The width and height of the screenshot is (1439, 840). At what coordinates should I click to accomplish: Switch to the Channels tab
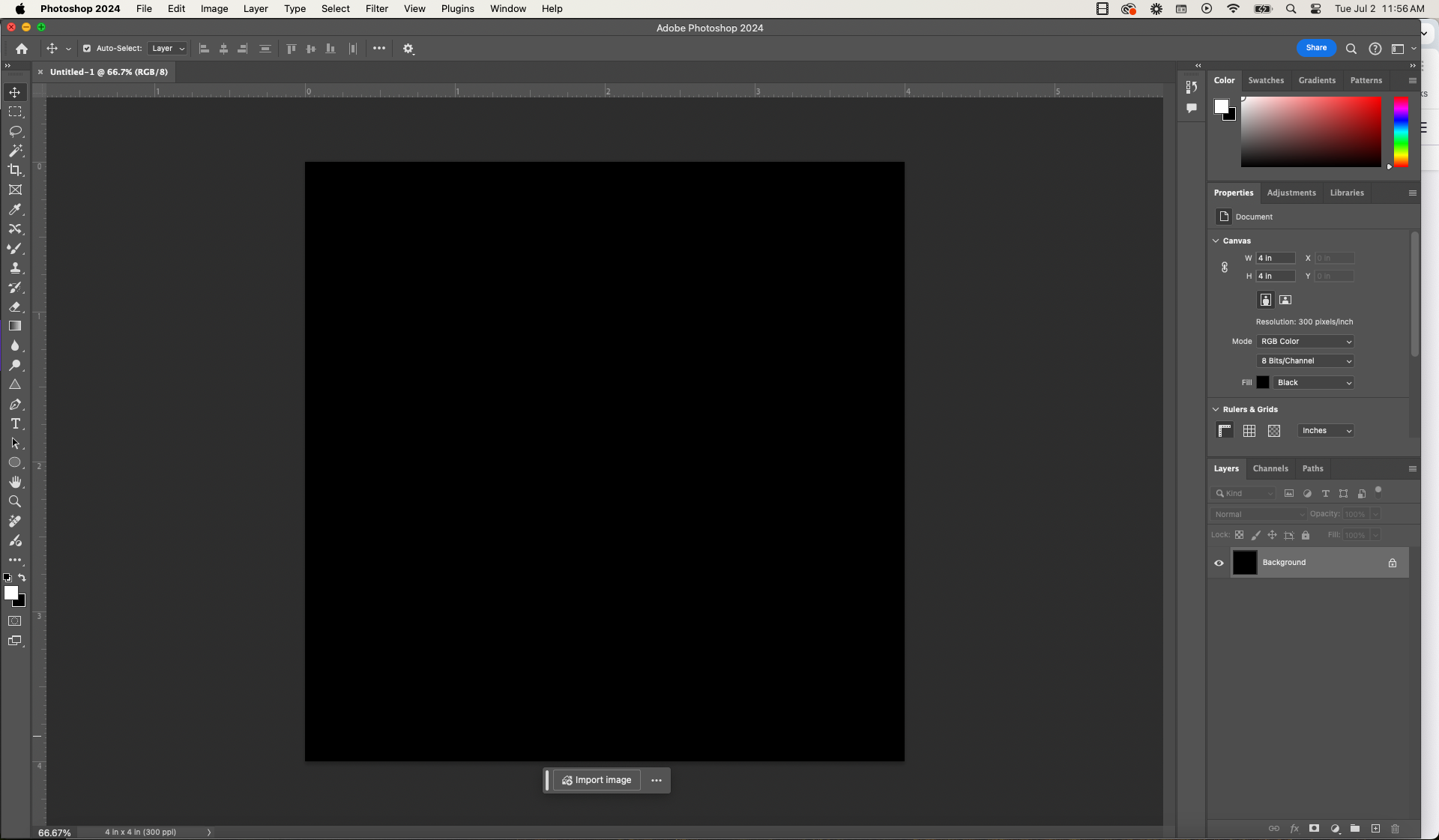coord(1270,468)
